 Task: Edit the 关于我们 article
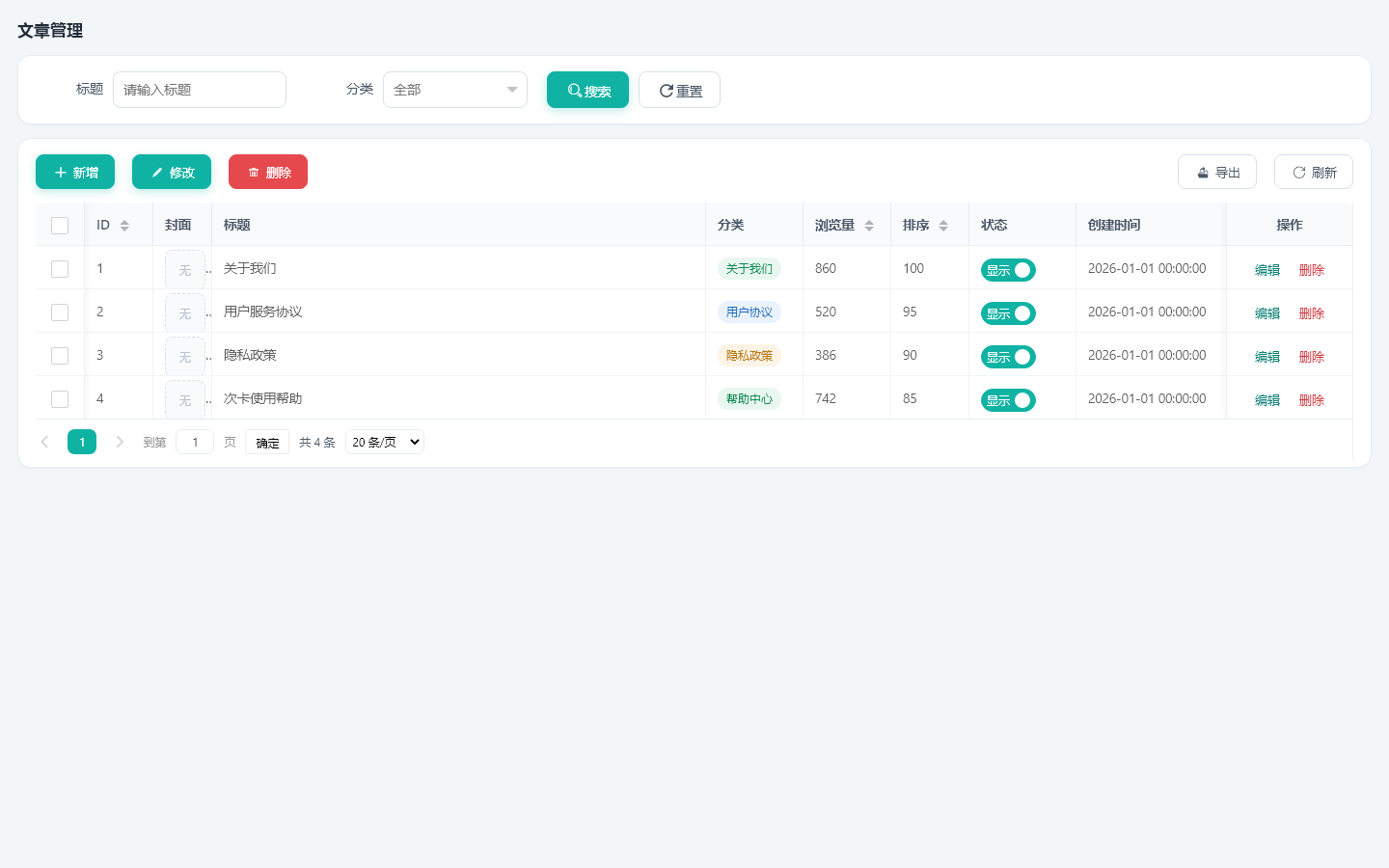point(1267,270)
